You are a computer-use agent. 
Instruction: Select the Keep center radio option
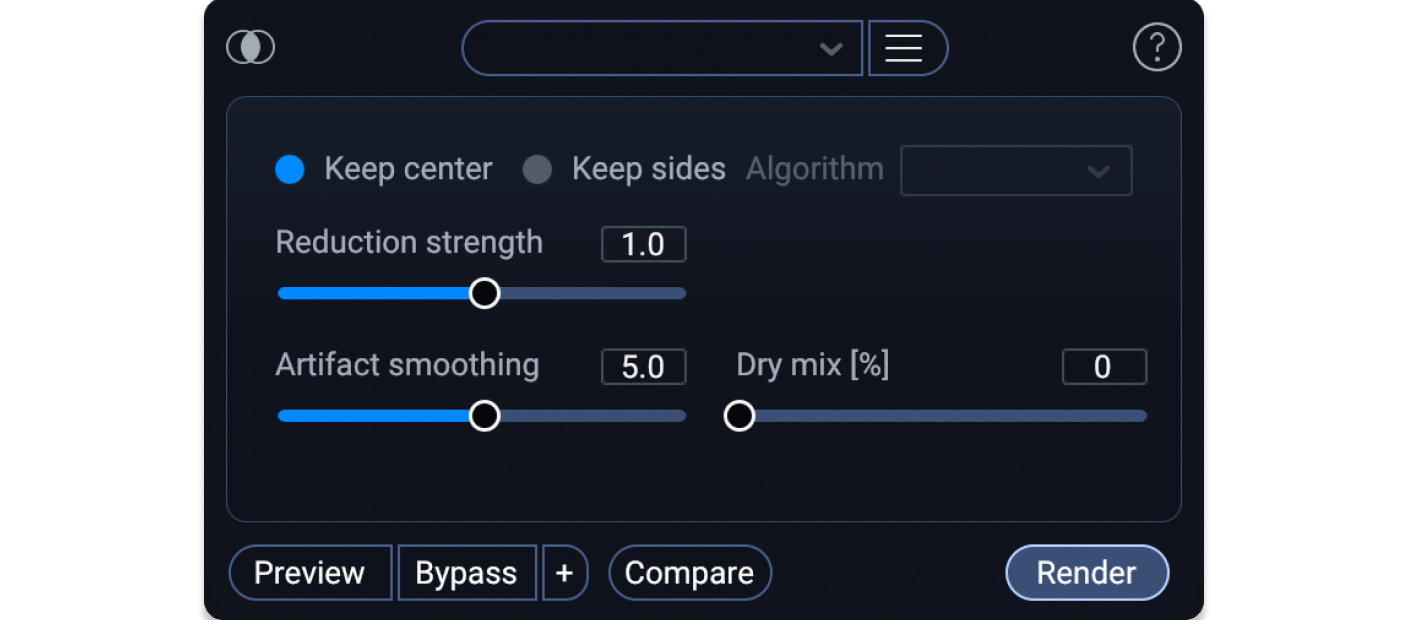pyautogui.click(x=290, y=170)
